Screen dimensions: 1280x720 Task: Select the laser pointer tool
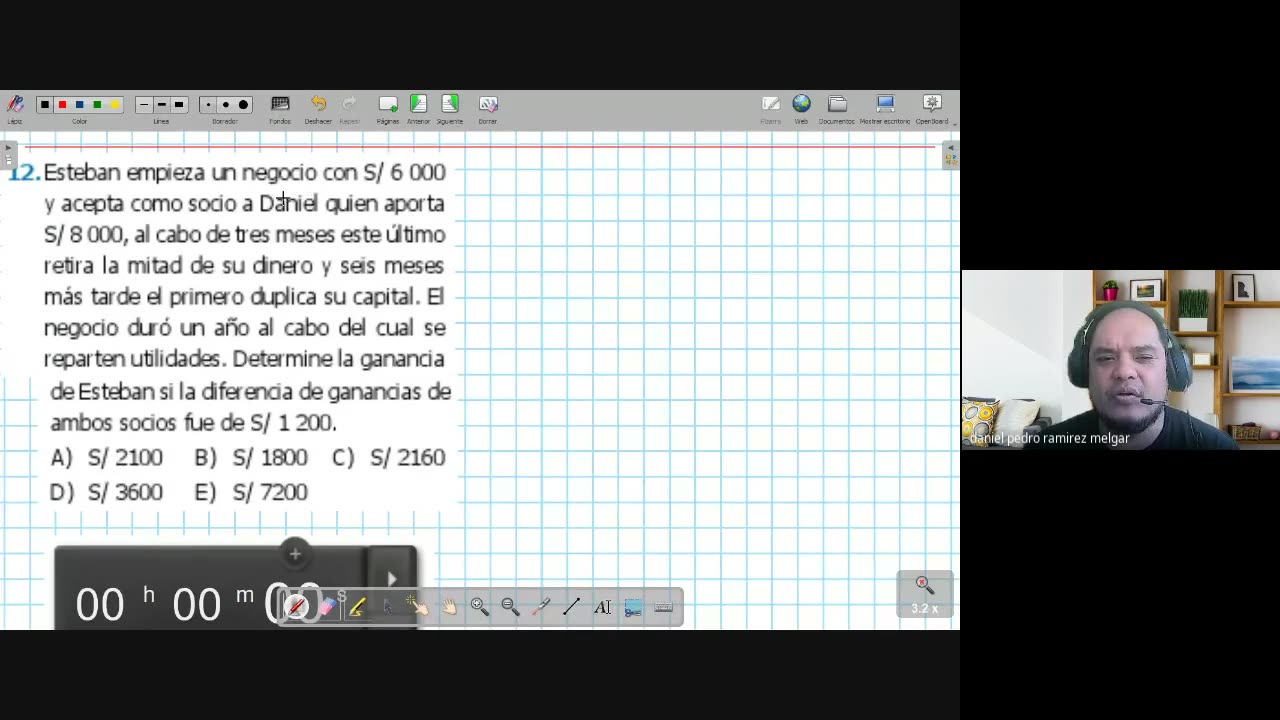pos(541,606)
